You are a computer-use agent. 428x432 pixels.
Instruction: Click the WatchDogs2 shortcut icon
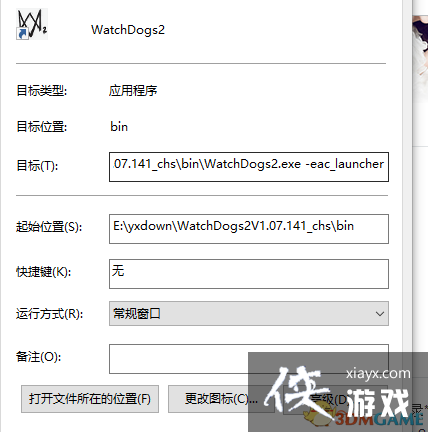(32, 24)
